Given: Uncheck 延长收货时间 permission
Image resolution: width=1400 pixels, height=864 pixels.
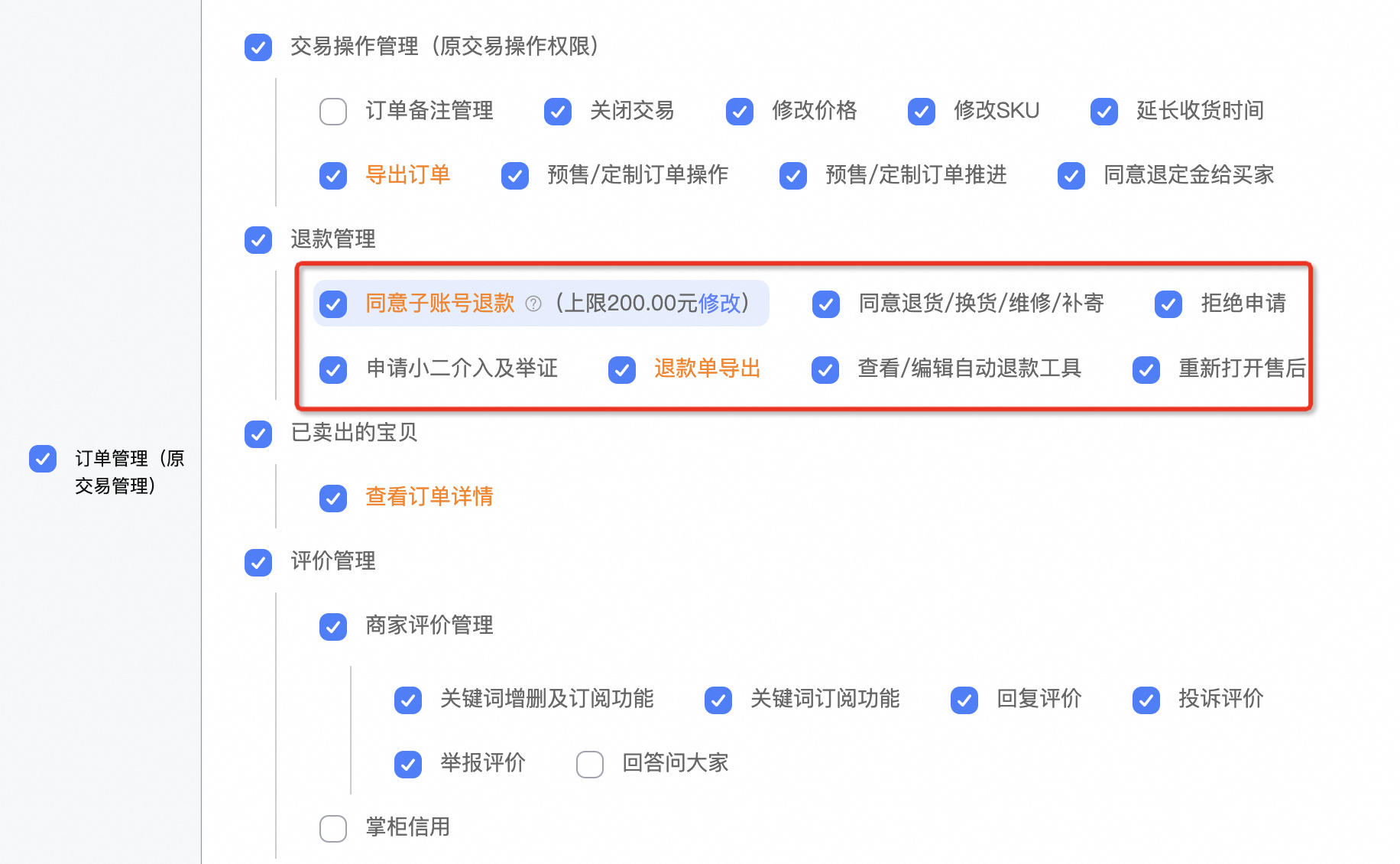Looking at the screenshot, I should 1104,112.
